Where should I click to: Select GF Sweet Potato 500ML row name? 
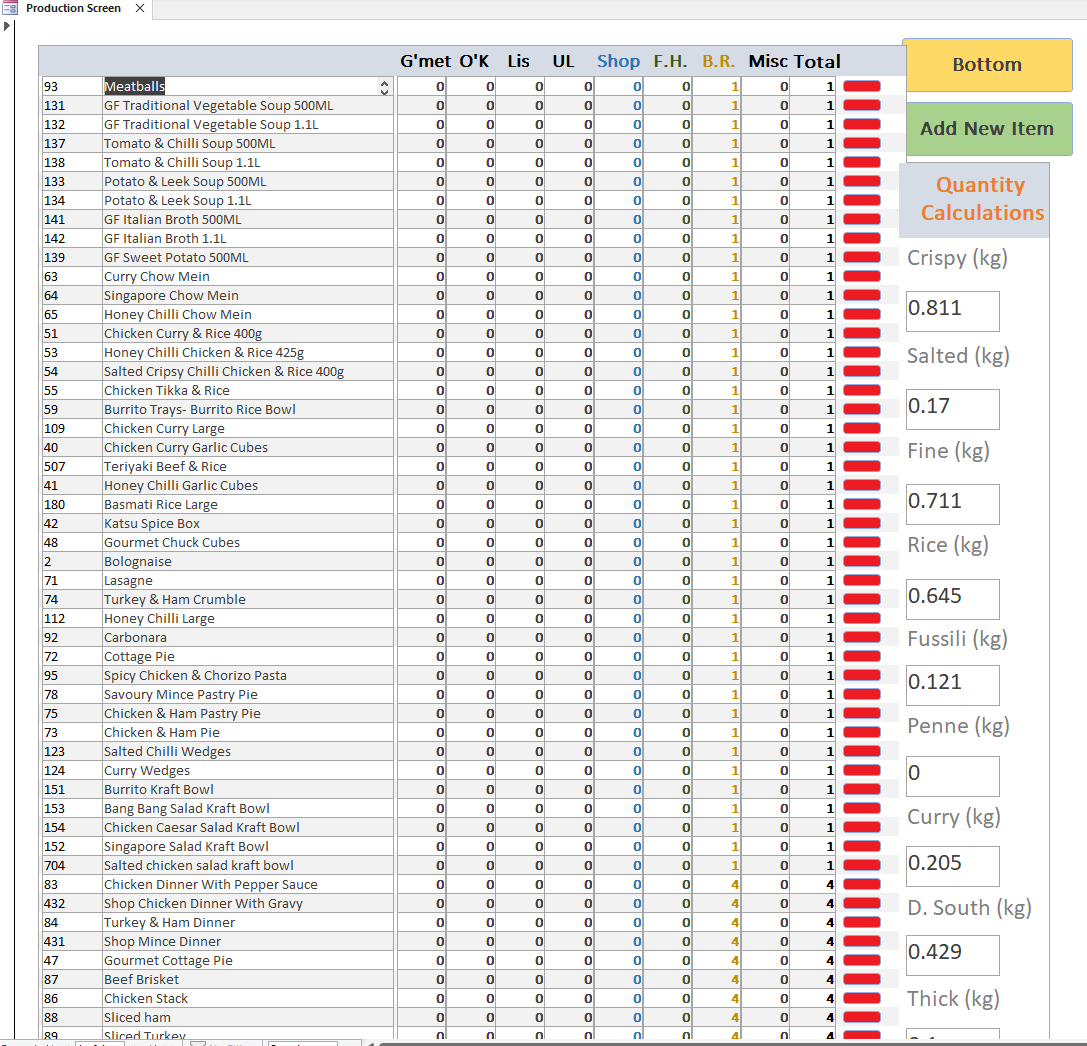247,258
